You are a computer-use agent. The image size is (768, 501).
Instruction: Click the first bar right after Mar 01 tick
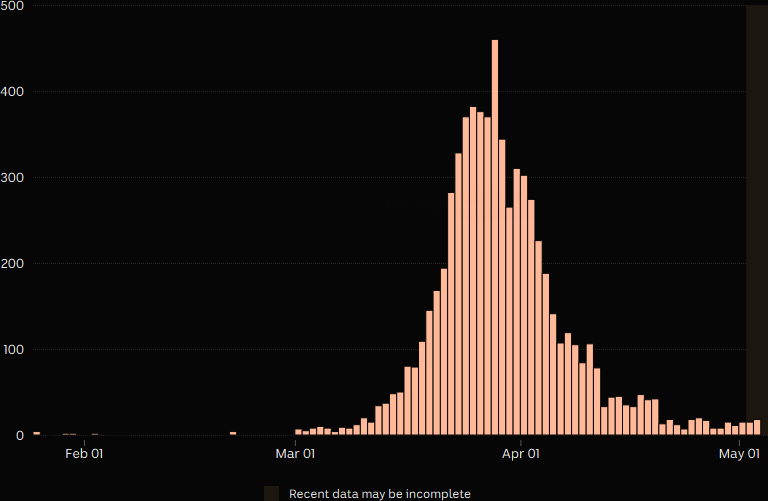click(x=298, y=432)
